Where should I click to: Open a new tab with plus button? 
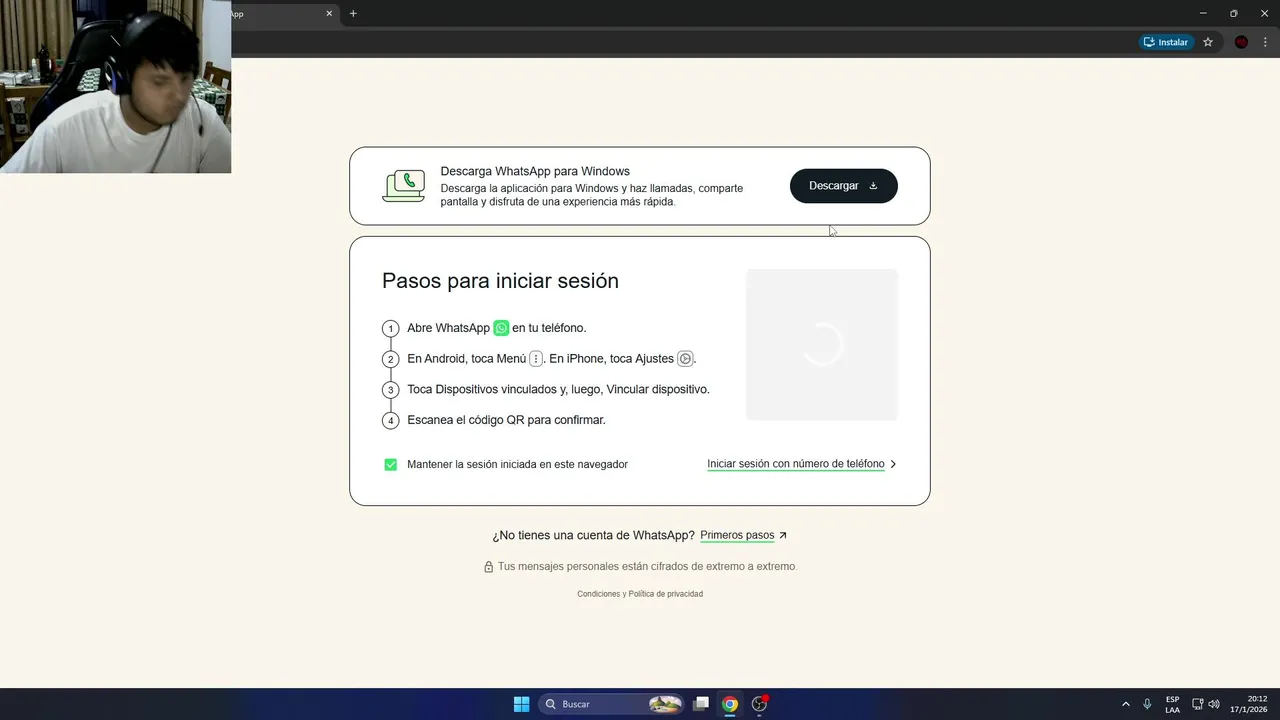(x=353, y=14)
